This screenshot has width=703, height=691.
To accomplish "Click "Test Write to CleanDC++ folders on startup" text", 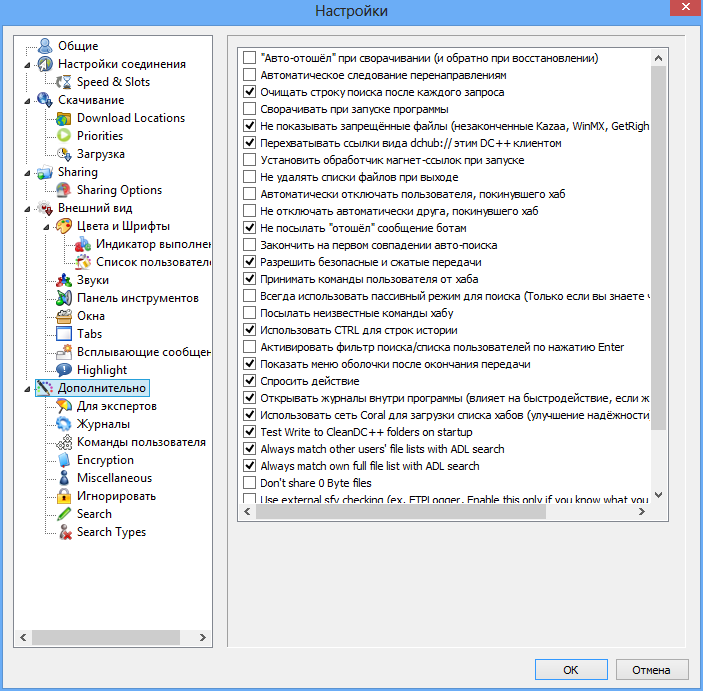I will [366, 432].
